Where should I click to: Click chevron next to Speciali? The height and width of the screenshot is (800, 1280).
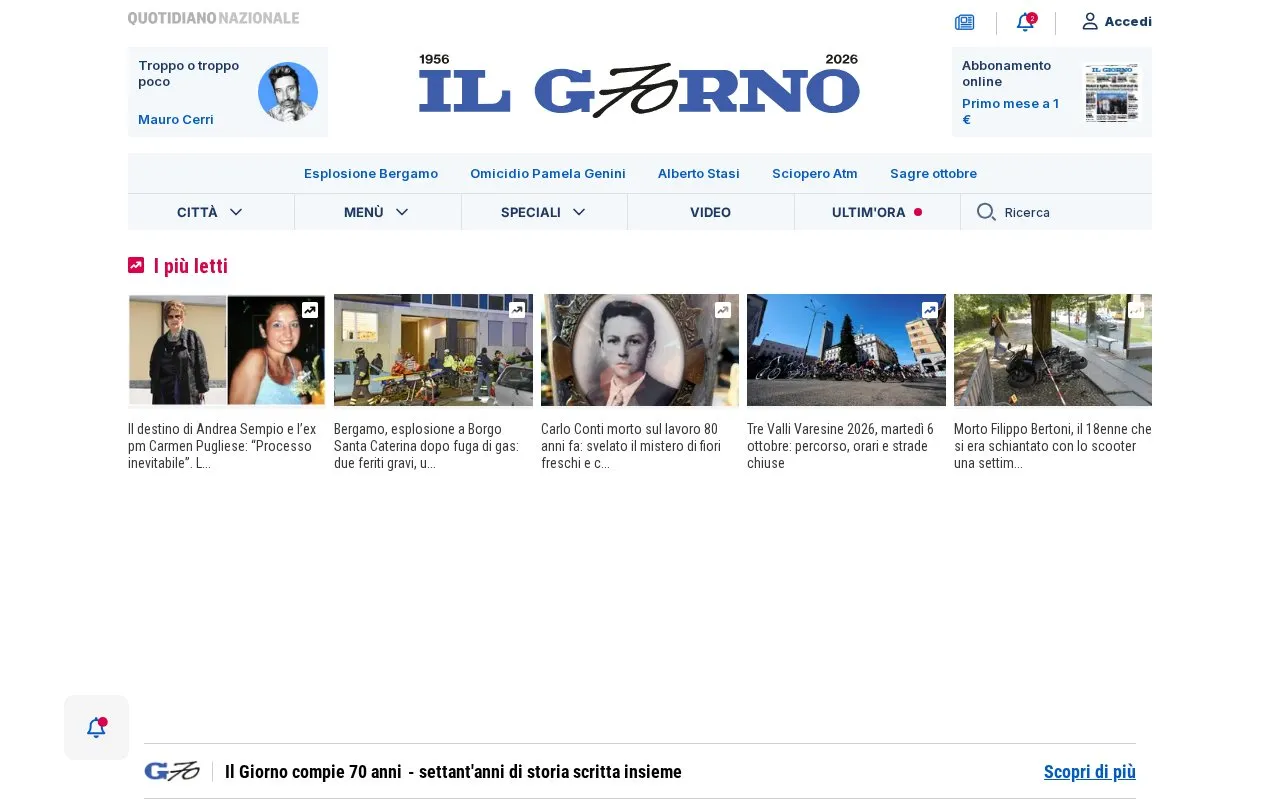point(579,212)
